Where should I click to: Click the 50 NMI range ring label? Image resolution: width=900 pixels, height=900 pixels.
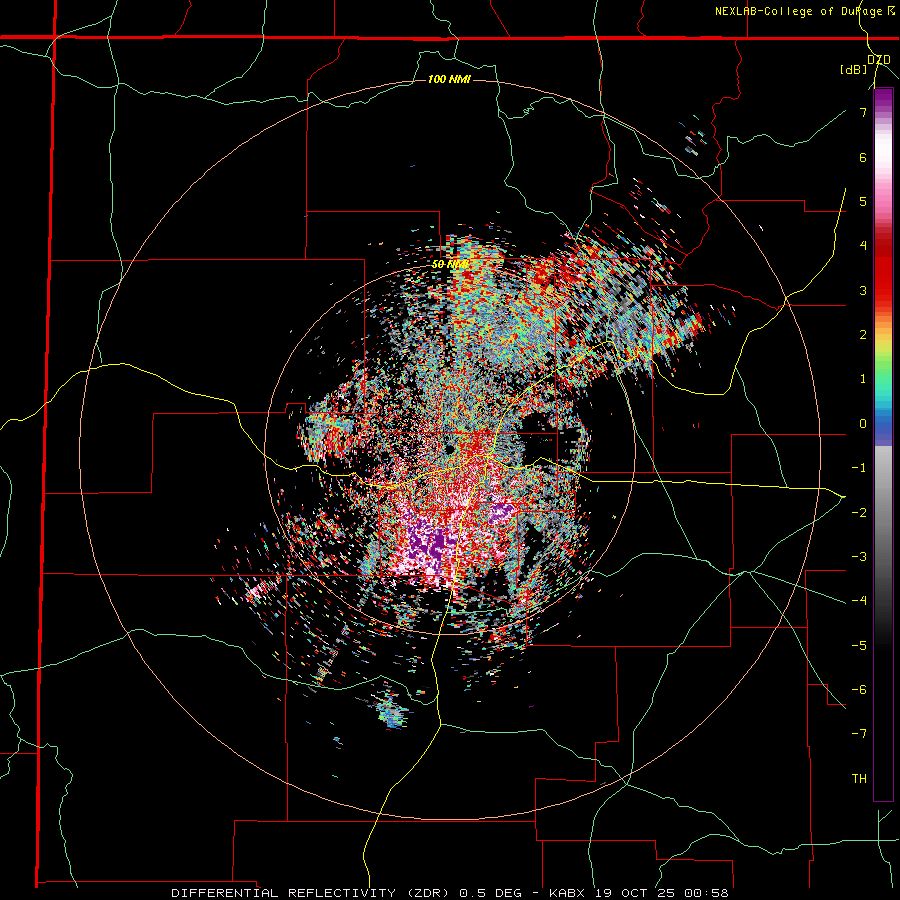[449, 264]
